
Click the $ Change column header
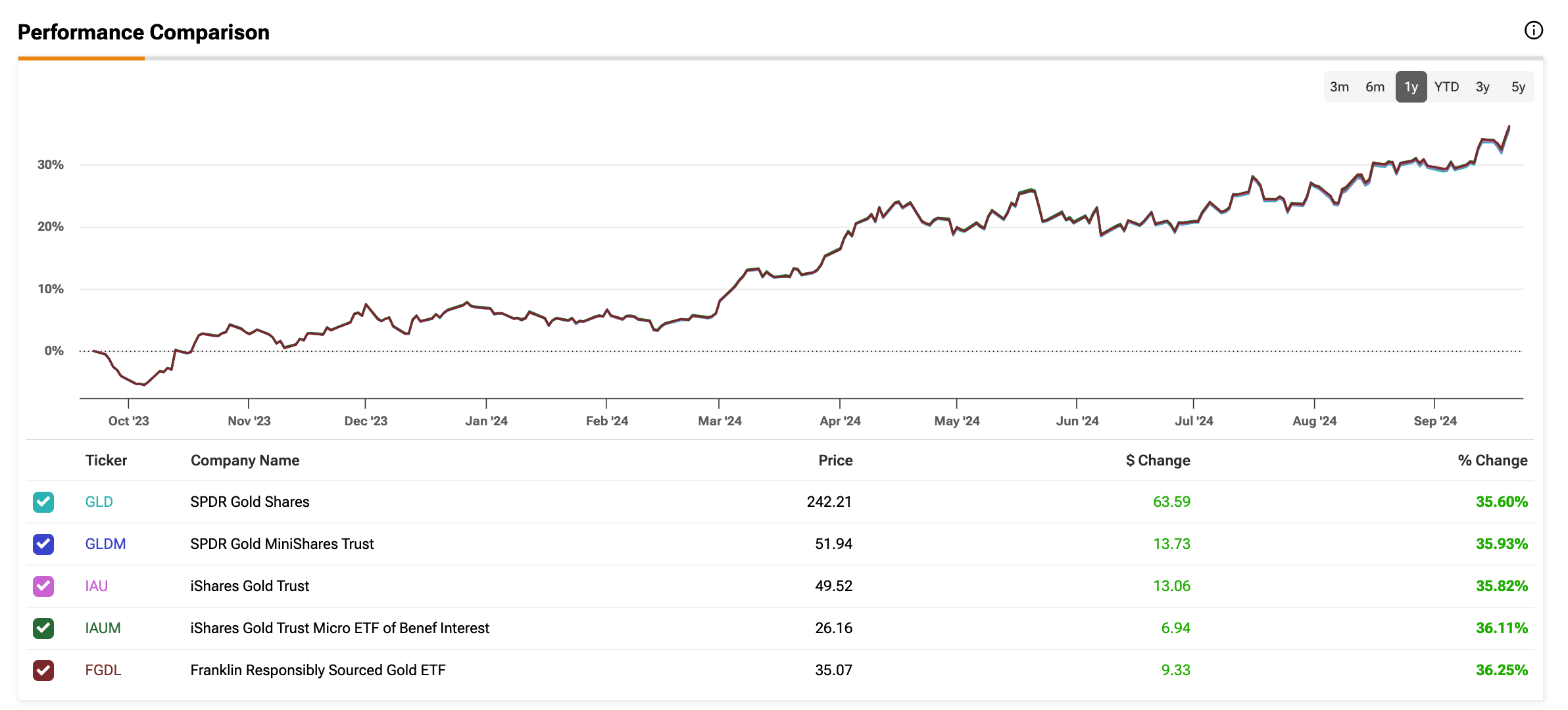1158,460
